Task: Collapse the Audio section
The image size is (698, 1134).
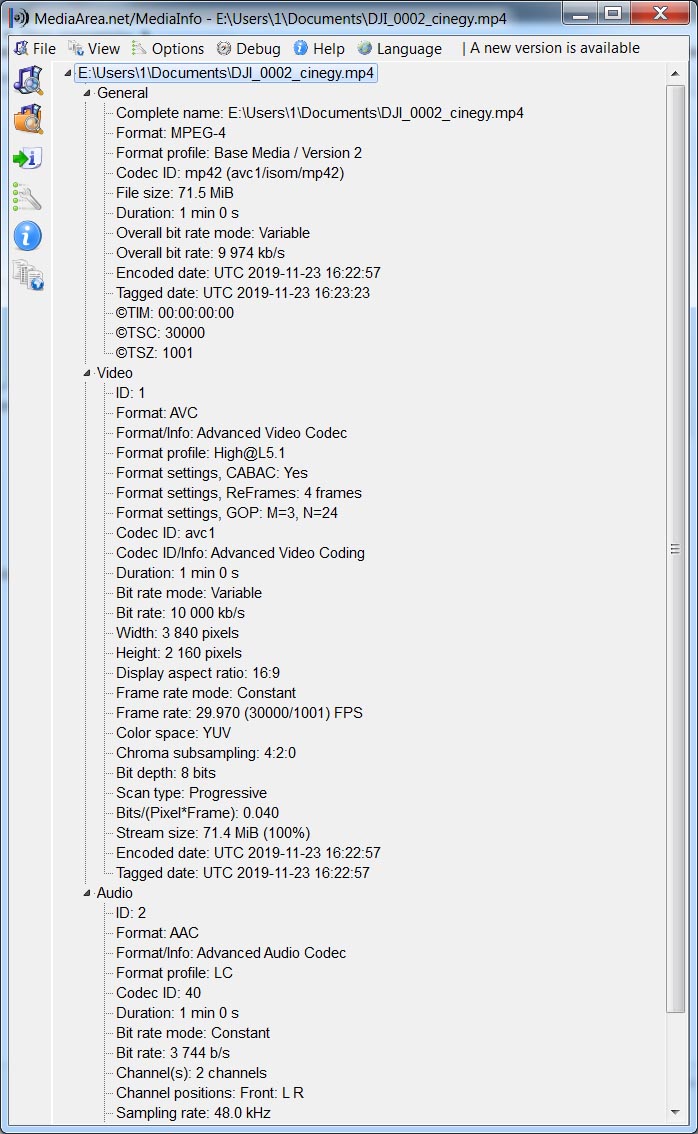Action: 87,893
